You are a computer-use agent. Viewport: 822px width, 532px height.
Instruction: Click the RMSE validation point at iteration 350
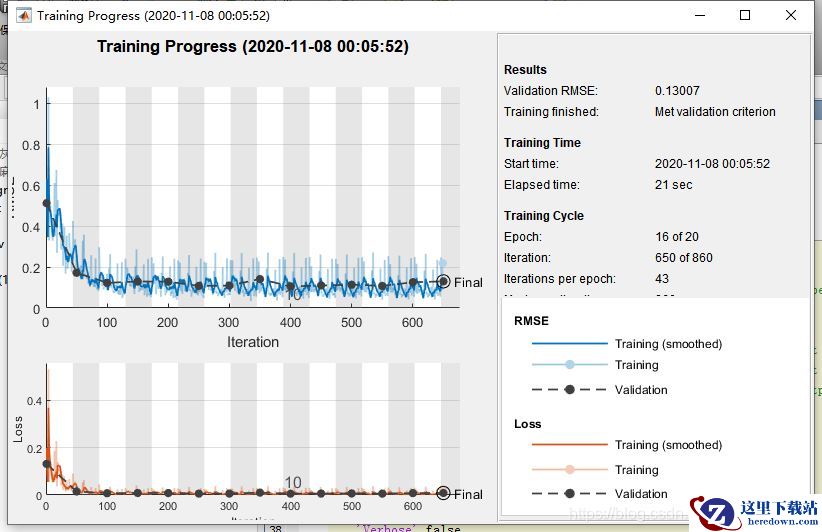(259, 279)
